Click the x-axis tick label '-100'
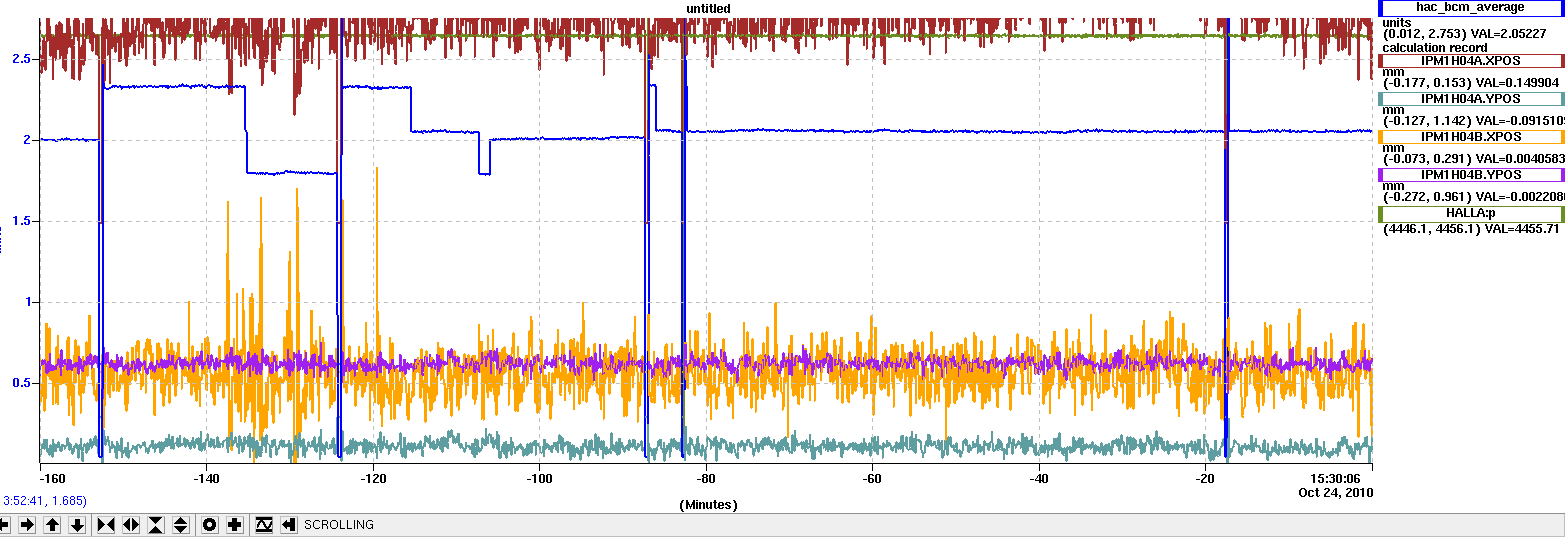 click(539, 479)
